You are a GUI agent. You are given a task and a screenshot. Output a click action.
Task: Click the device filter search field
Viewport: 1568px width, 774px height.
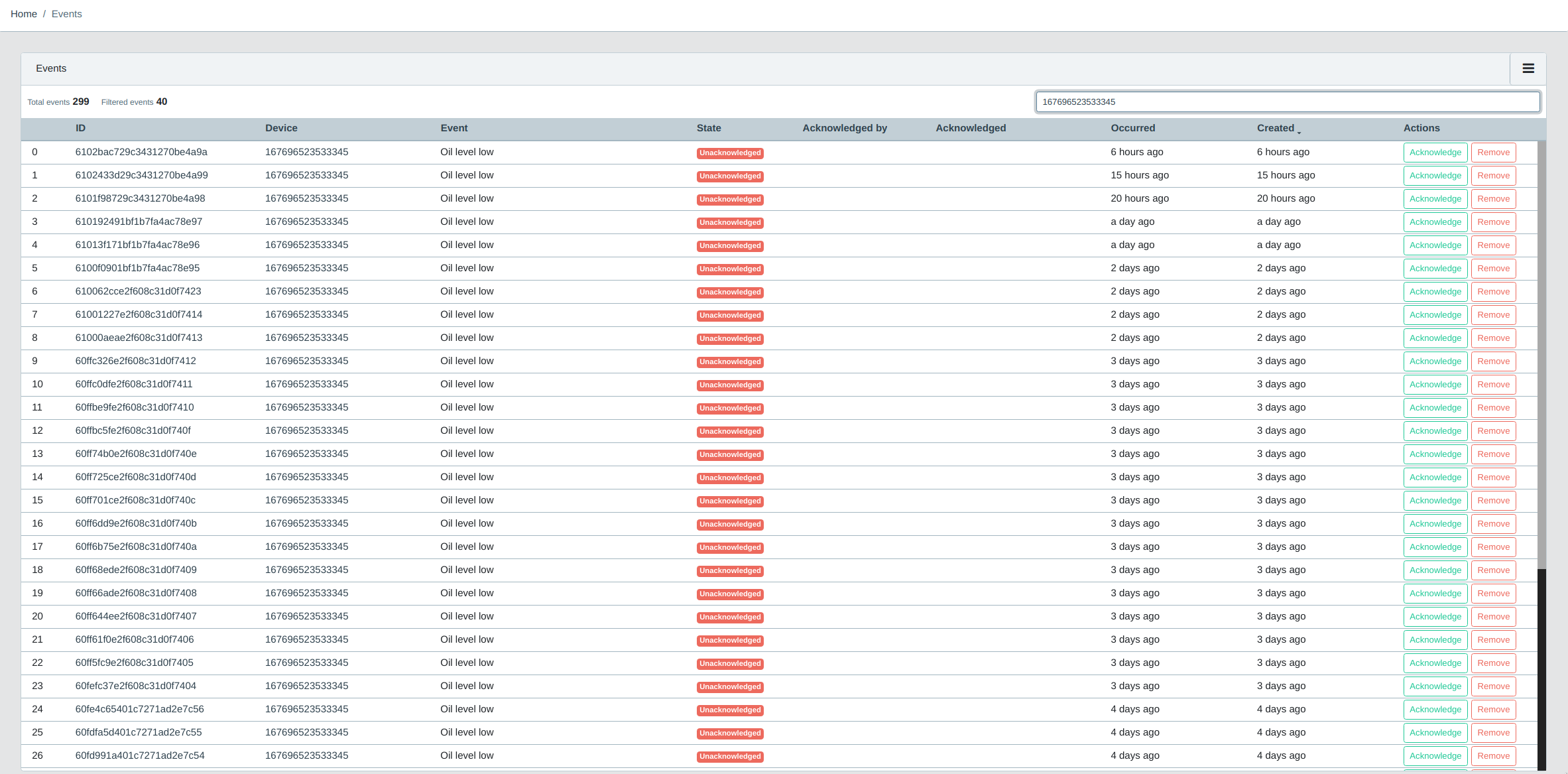[x=1287, y=102]
